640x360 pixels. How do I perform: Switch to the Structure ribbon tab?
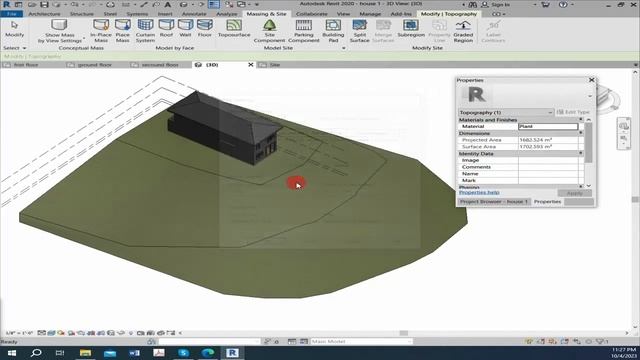82,14
